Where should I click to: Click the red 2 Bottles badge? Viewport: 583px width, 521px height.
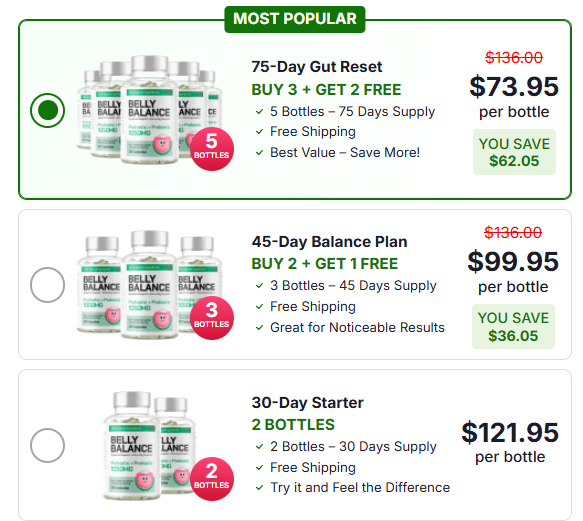pyautogui.click(x=212, y=479)
